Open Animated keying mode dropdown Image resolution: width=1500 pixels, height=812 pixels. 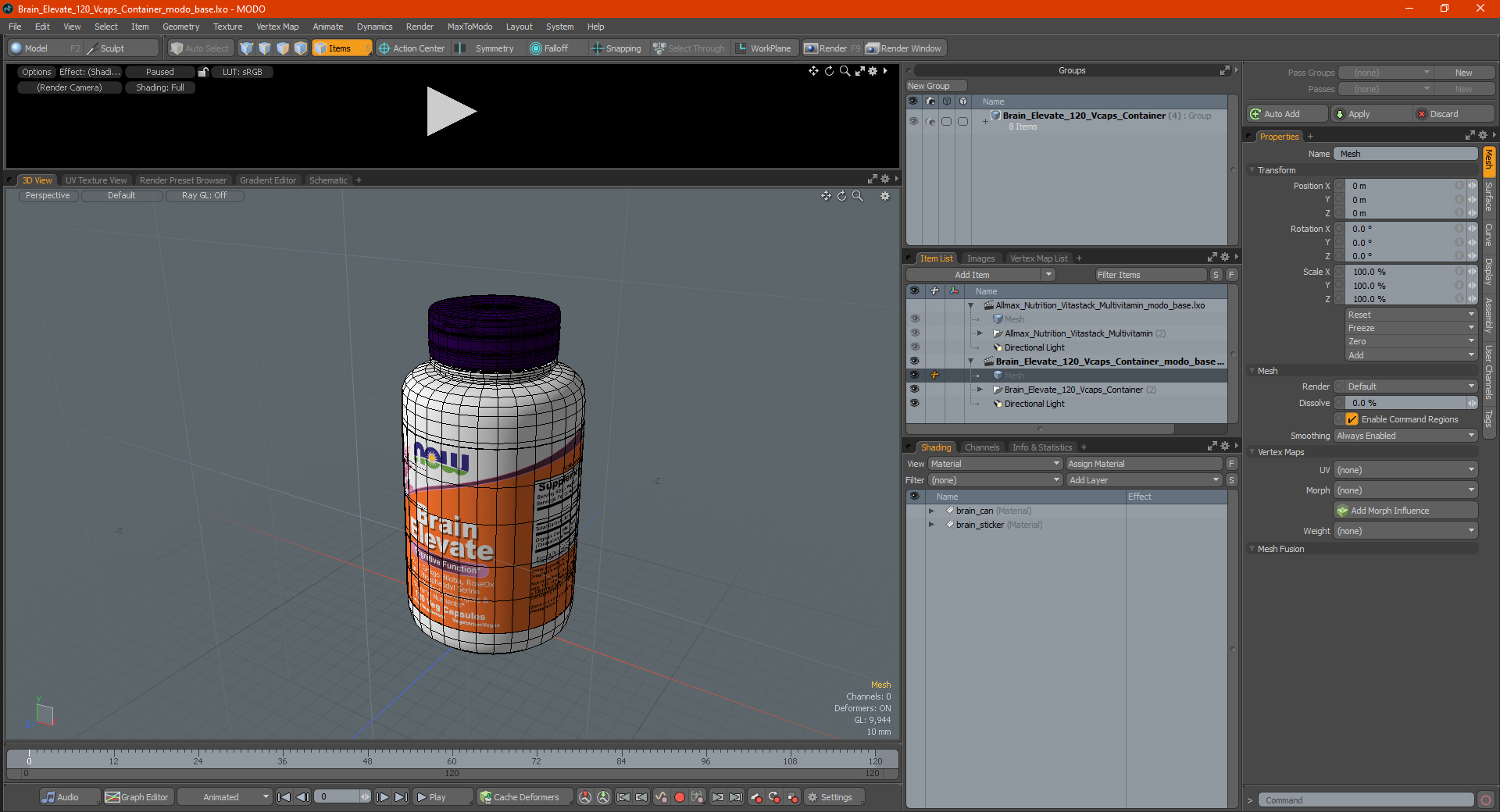point(225,797)
